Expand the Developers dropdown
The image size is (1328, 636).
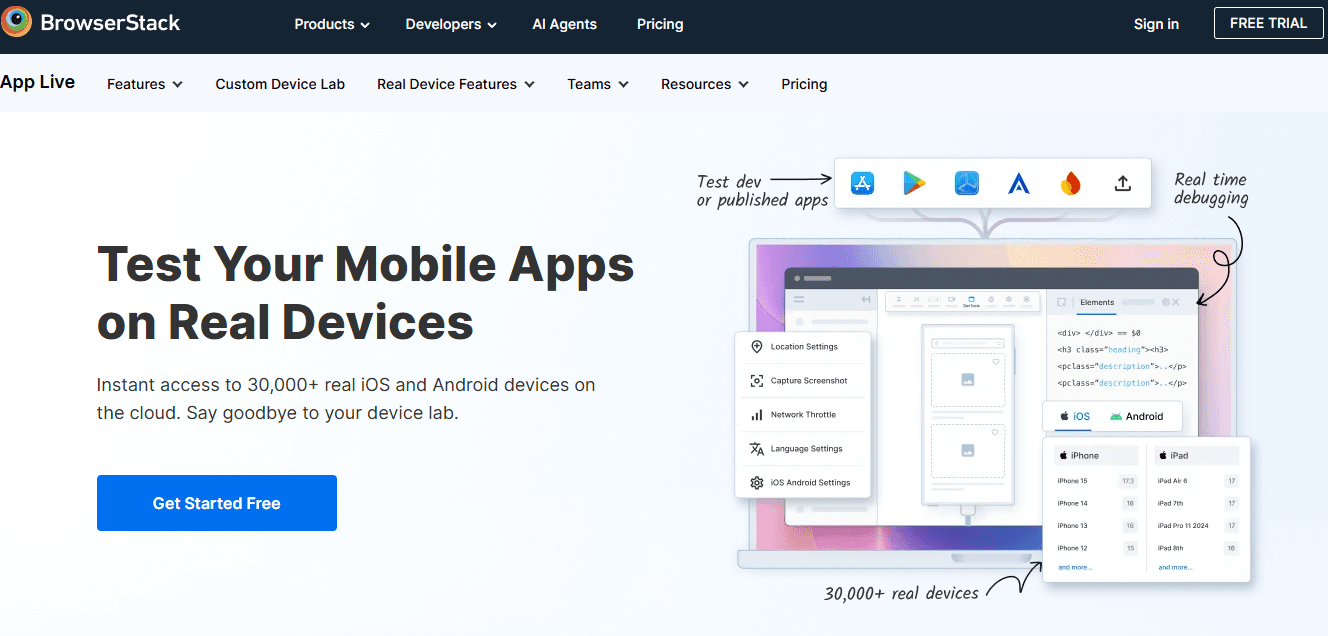point(452,24)
